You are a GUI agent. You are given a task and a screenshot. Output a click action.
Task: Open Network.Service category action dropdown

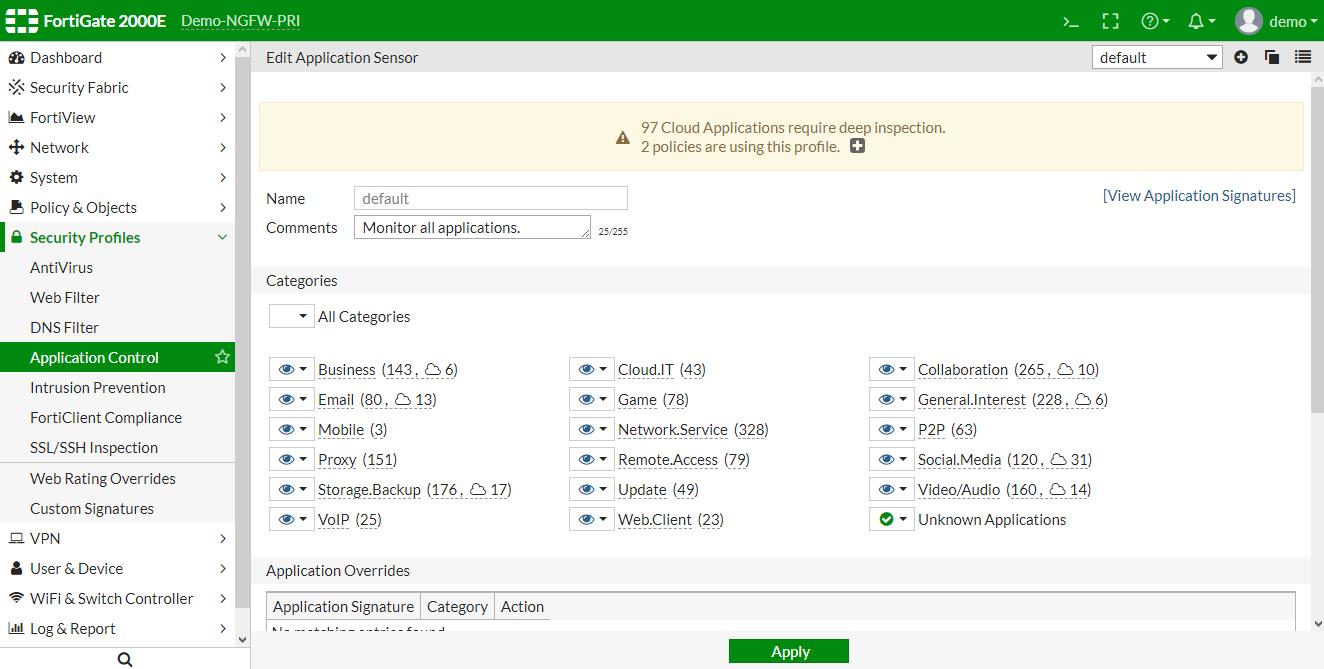click(592, 429)
